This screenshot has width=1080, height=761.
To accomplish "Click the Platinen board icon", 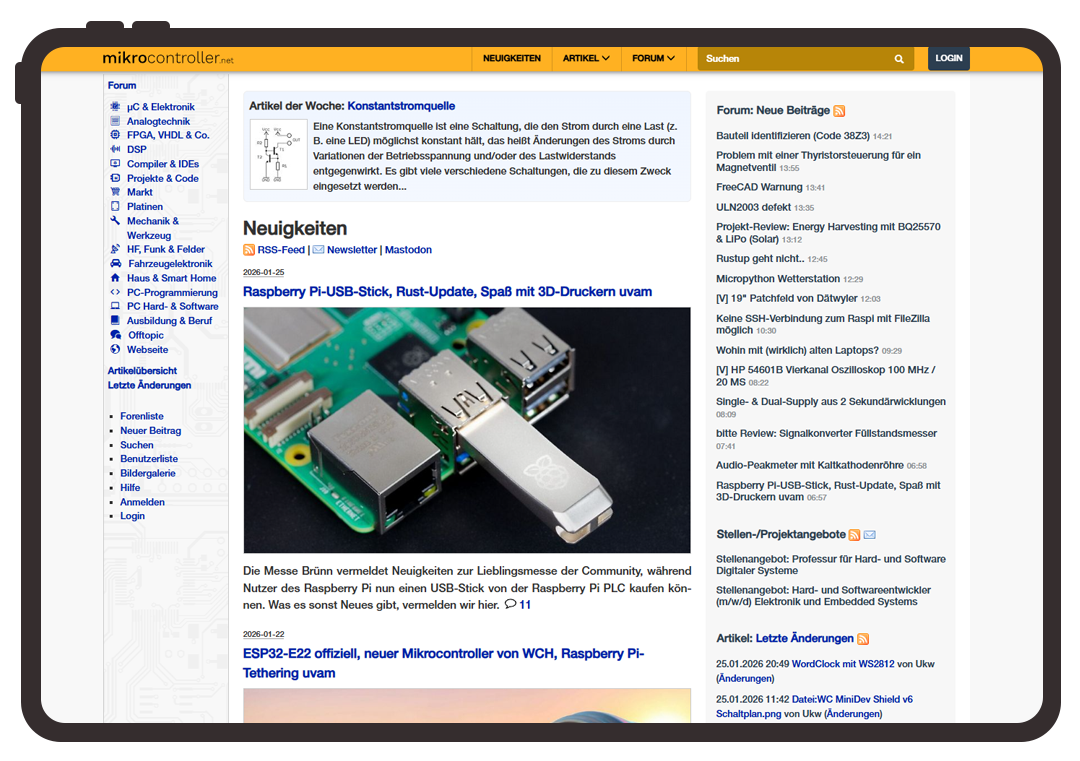I will 115,207.
